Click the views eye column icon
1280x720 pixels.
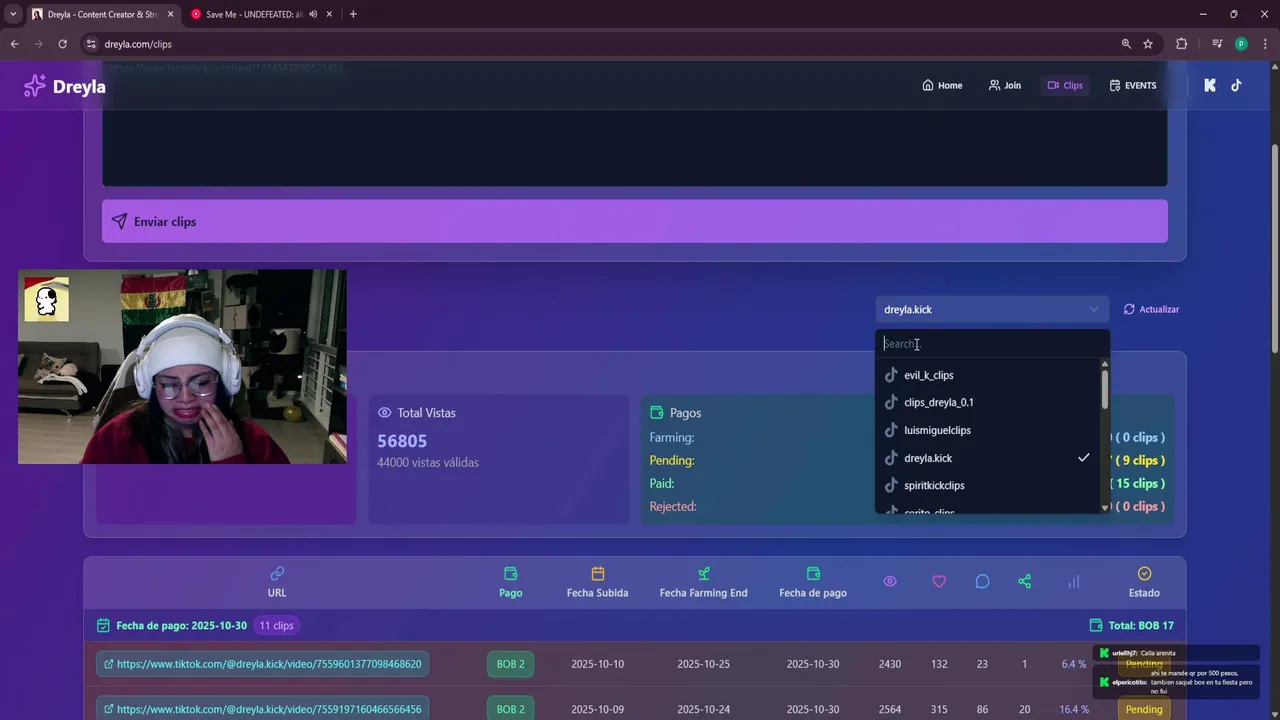(x=890, y=581)
